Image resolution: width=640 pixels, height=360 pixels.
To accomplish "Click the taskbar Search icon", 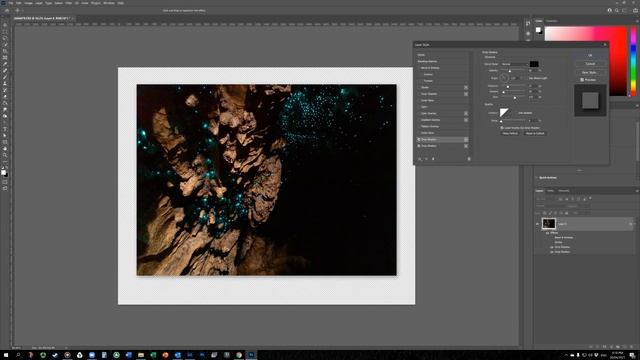I will click(18, 355).
